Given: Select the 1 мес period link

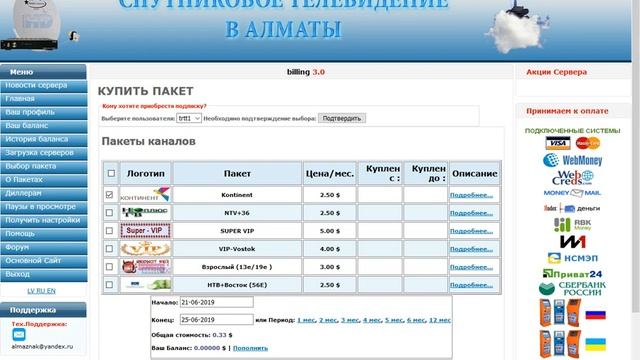Looking at the screenshot, I should click(x=306, y=320).
